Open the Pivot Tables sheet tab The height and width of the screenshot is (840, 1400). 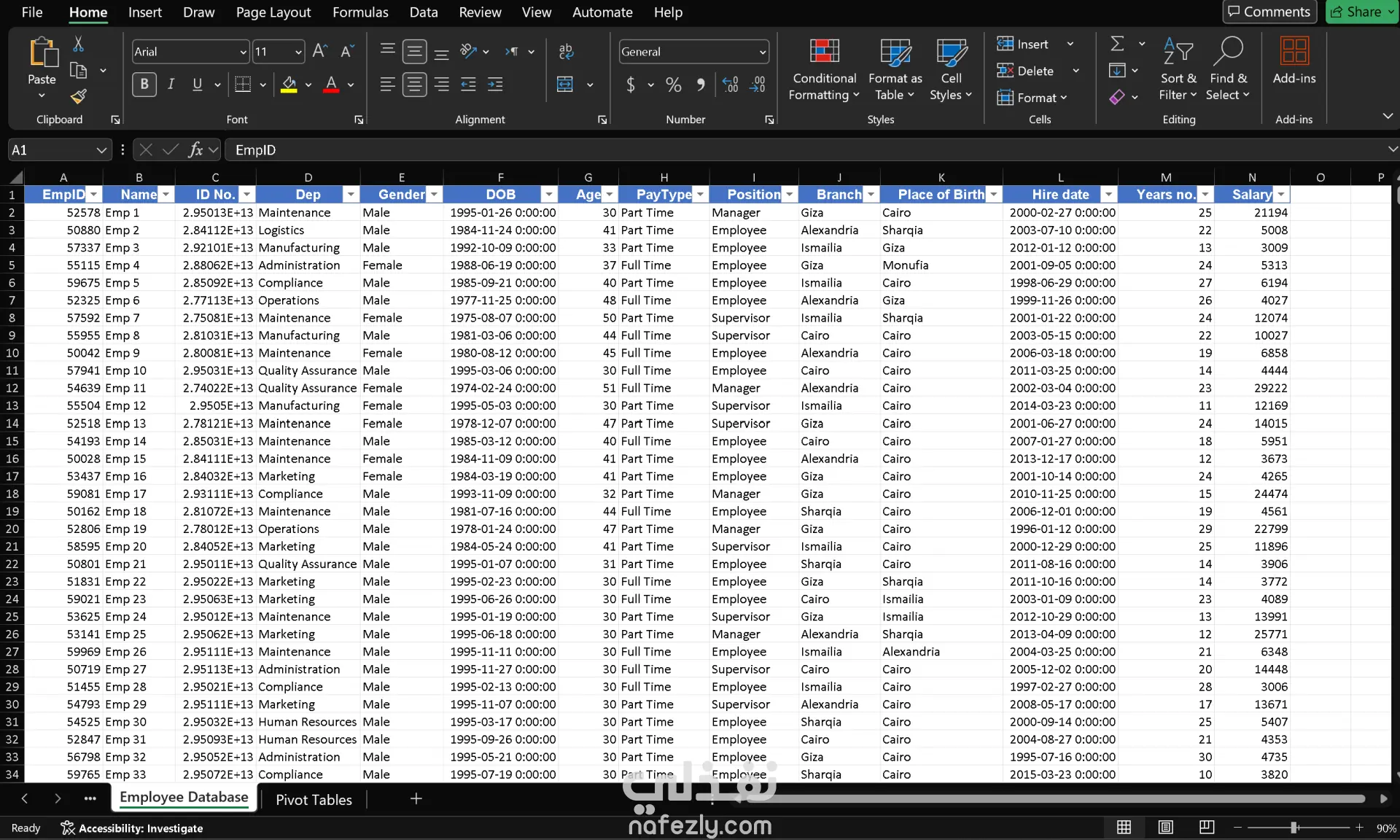pyautogui.click(x=314, y=800)
